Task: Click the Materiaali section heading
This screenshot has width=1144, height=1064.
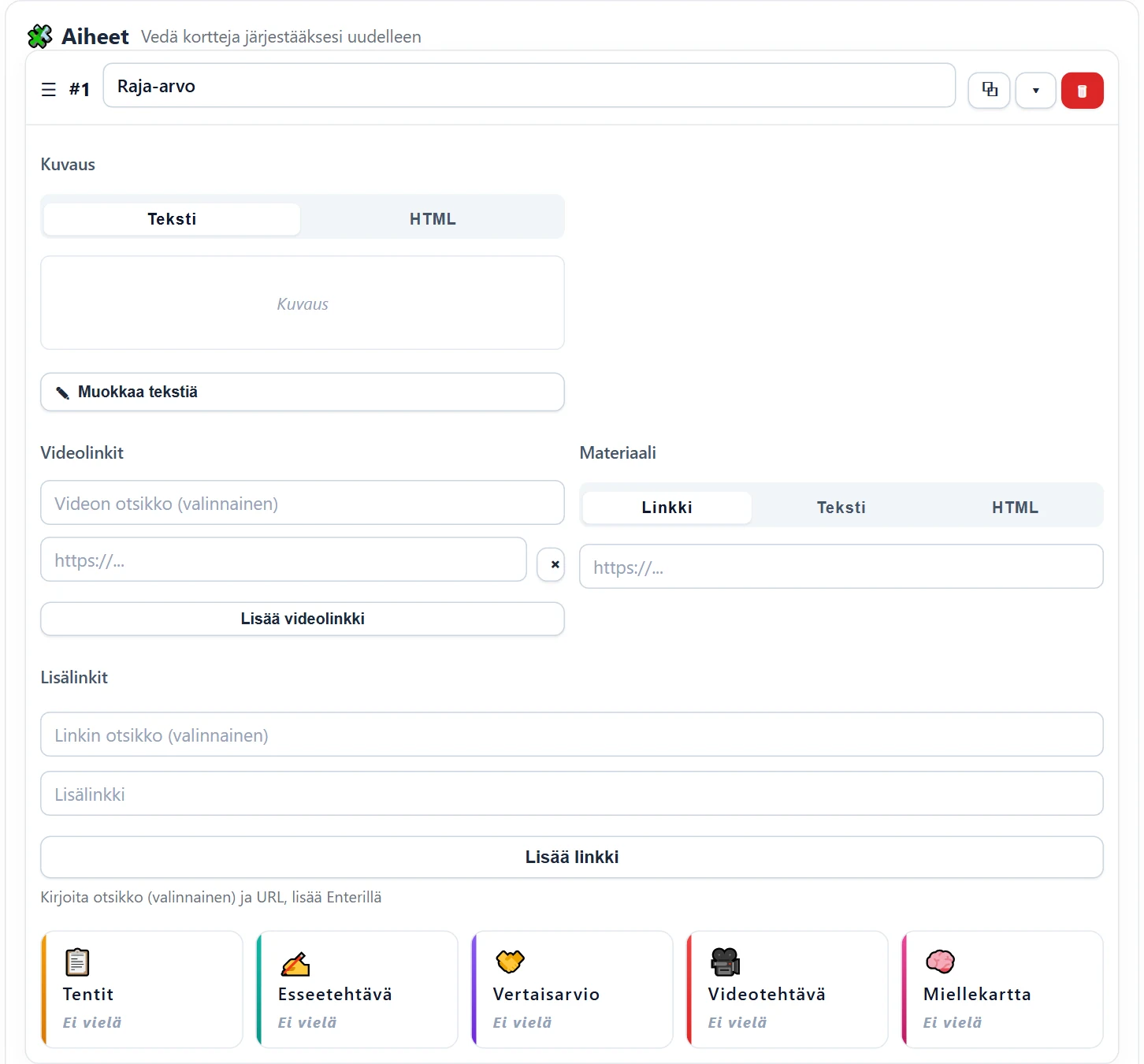Action: 618,453
